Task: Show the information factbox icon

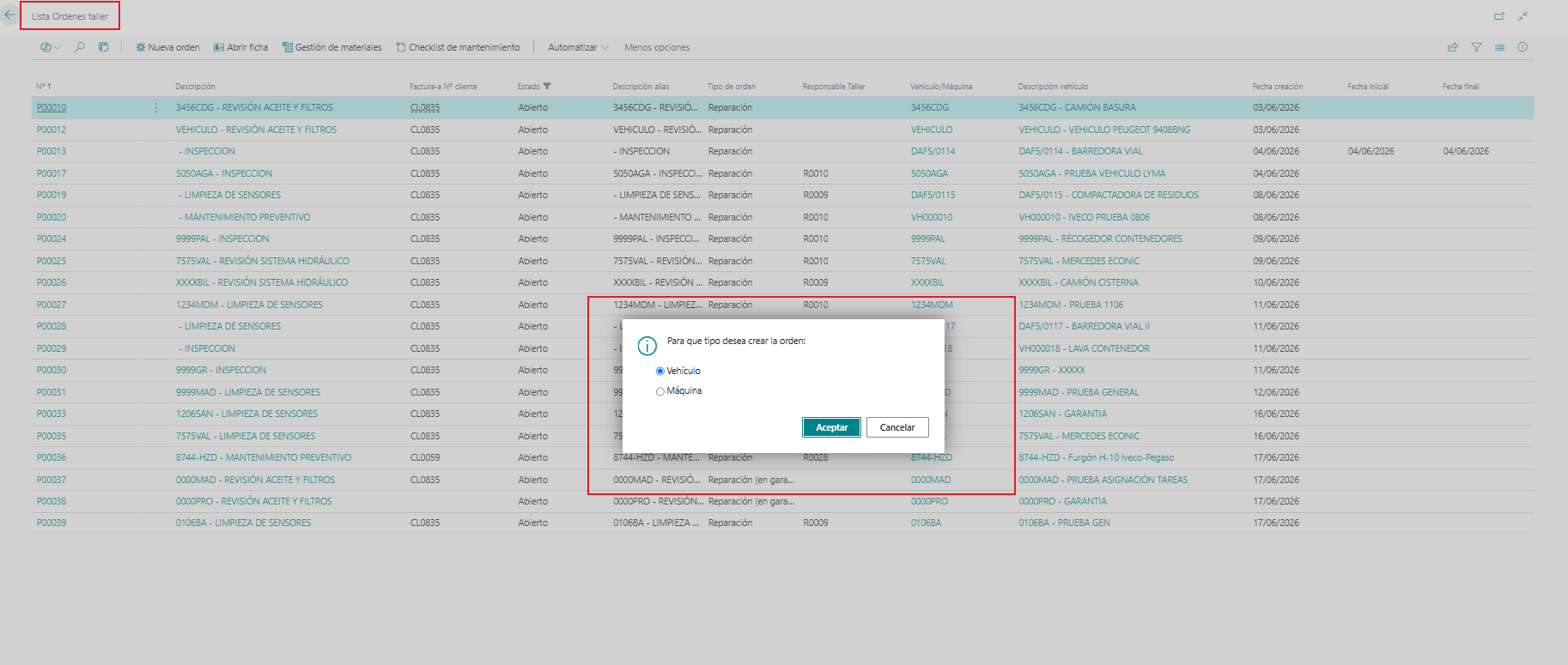Action: [1522, 47]
